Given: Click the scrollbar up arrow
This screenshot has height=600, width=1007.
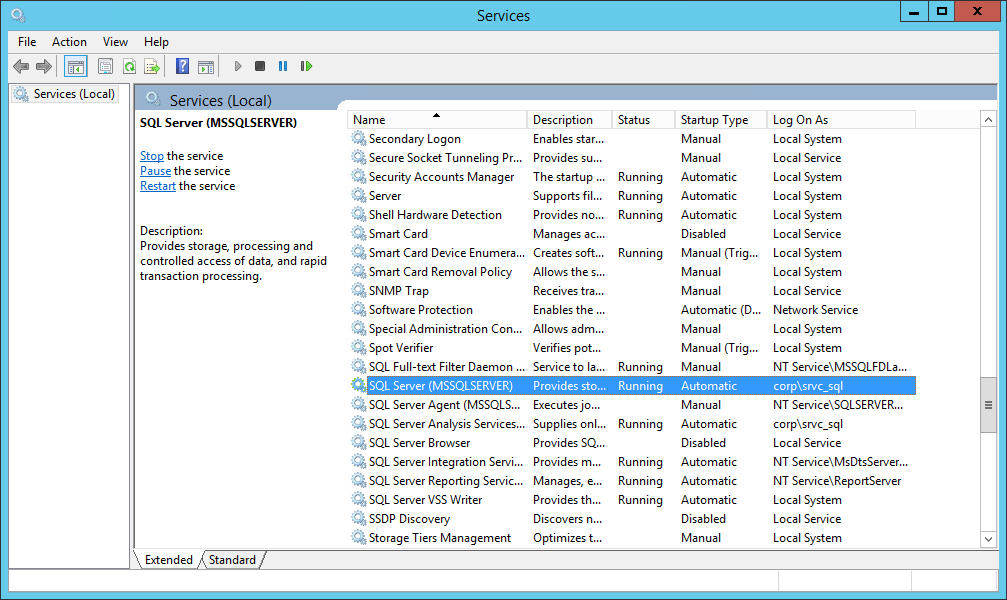Looking at the screenshot, I should (988, 119).
